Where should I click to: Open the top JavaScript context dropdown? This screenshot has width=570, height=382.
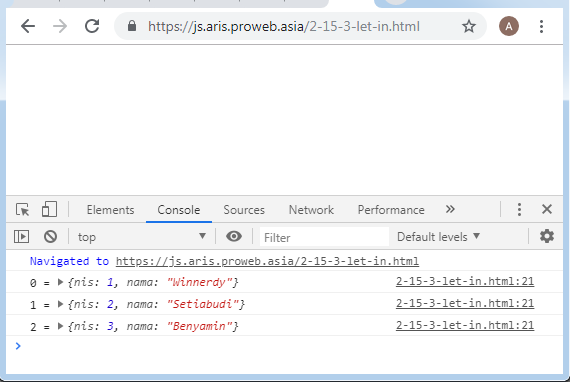click(141, 237)
